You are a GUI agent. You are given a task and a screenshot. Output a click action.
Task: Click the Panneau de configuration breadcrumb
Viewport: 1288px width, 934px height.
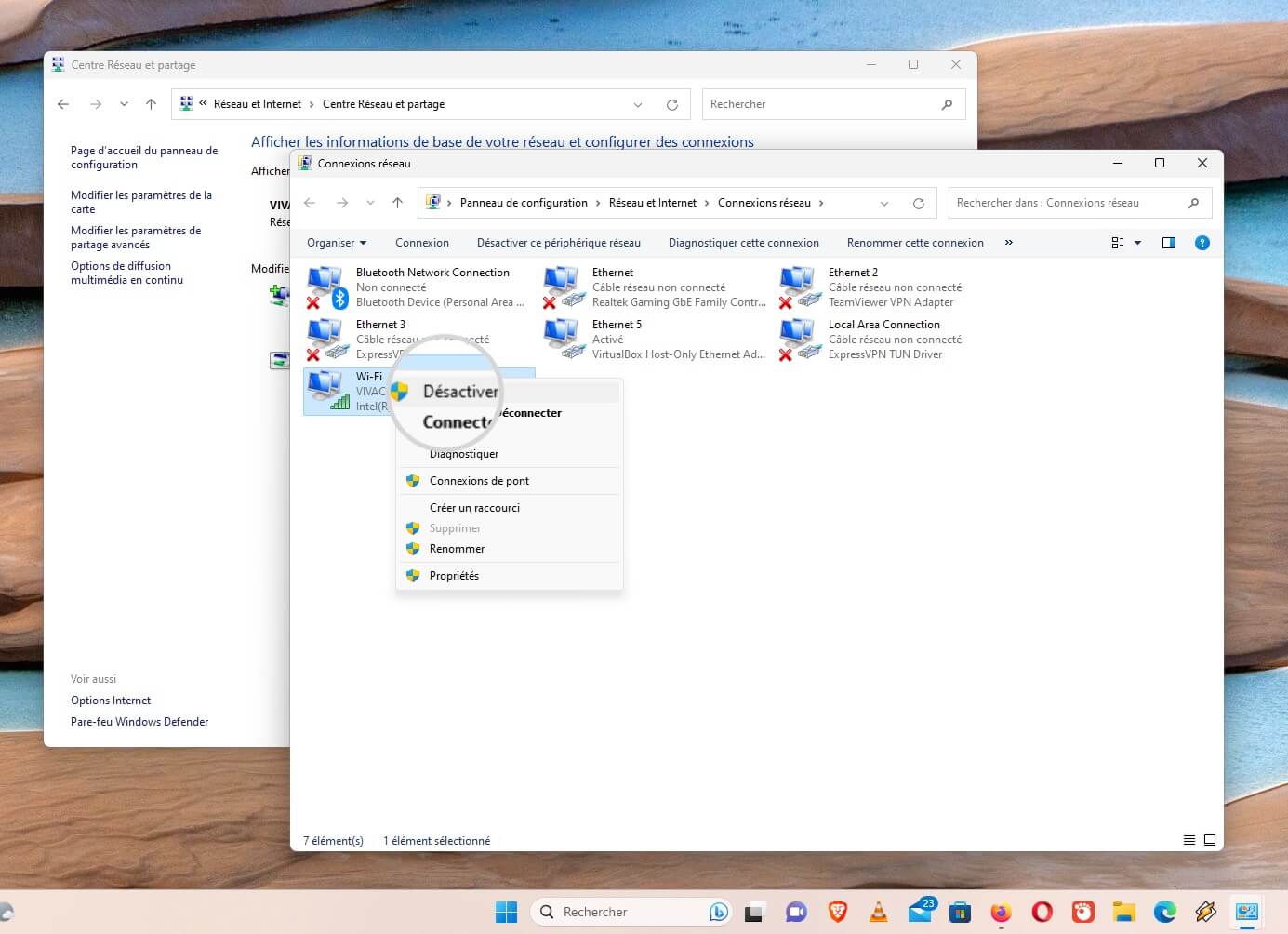point(524,203)
